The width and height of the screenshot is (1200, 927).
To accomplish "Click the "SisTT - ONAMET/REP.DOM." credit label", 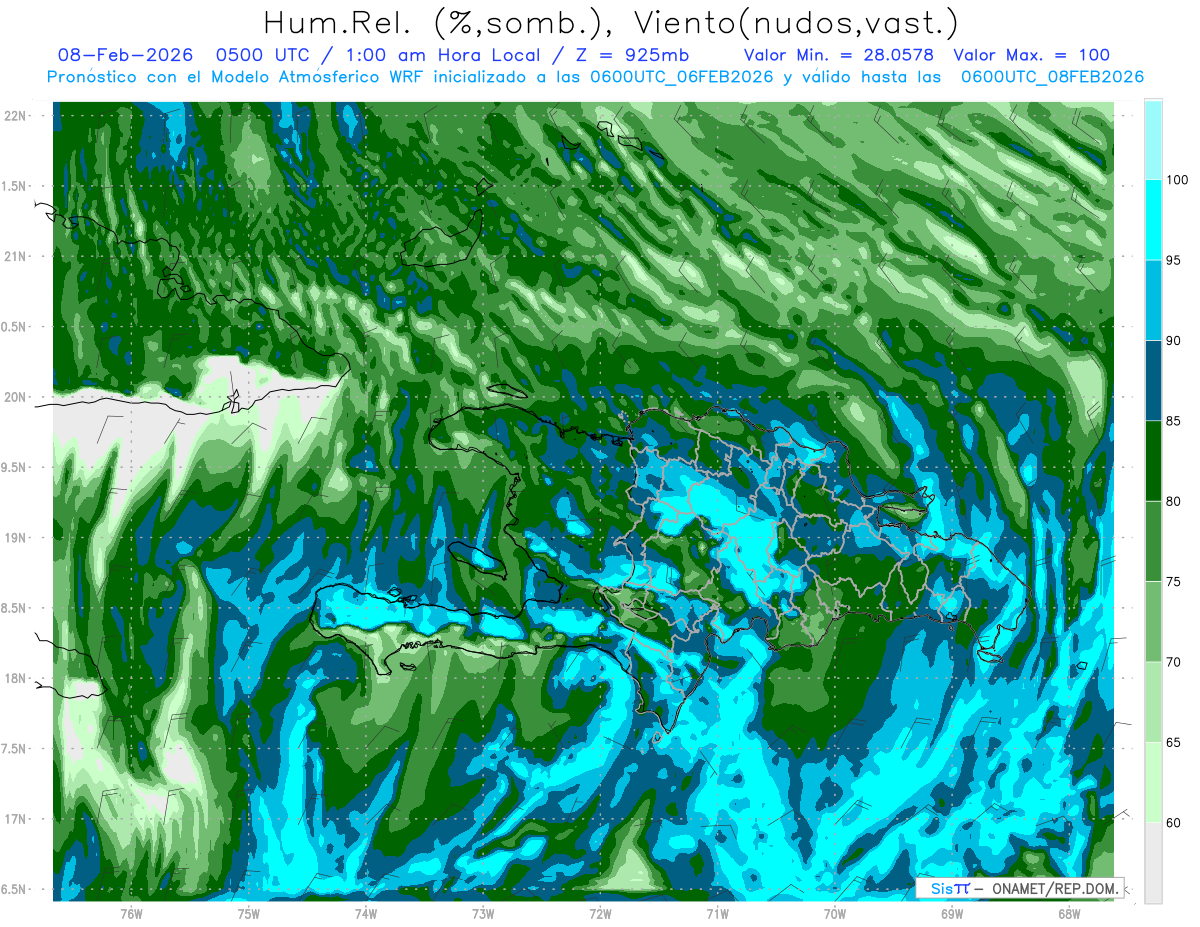I will pyautogui.click(x=1022, y=888).
